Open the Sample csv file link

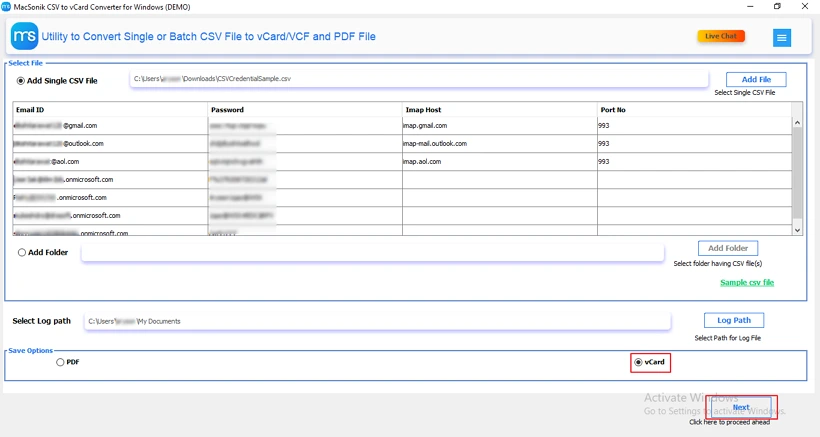(747, 283)
